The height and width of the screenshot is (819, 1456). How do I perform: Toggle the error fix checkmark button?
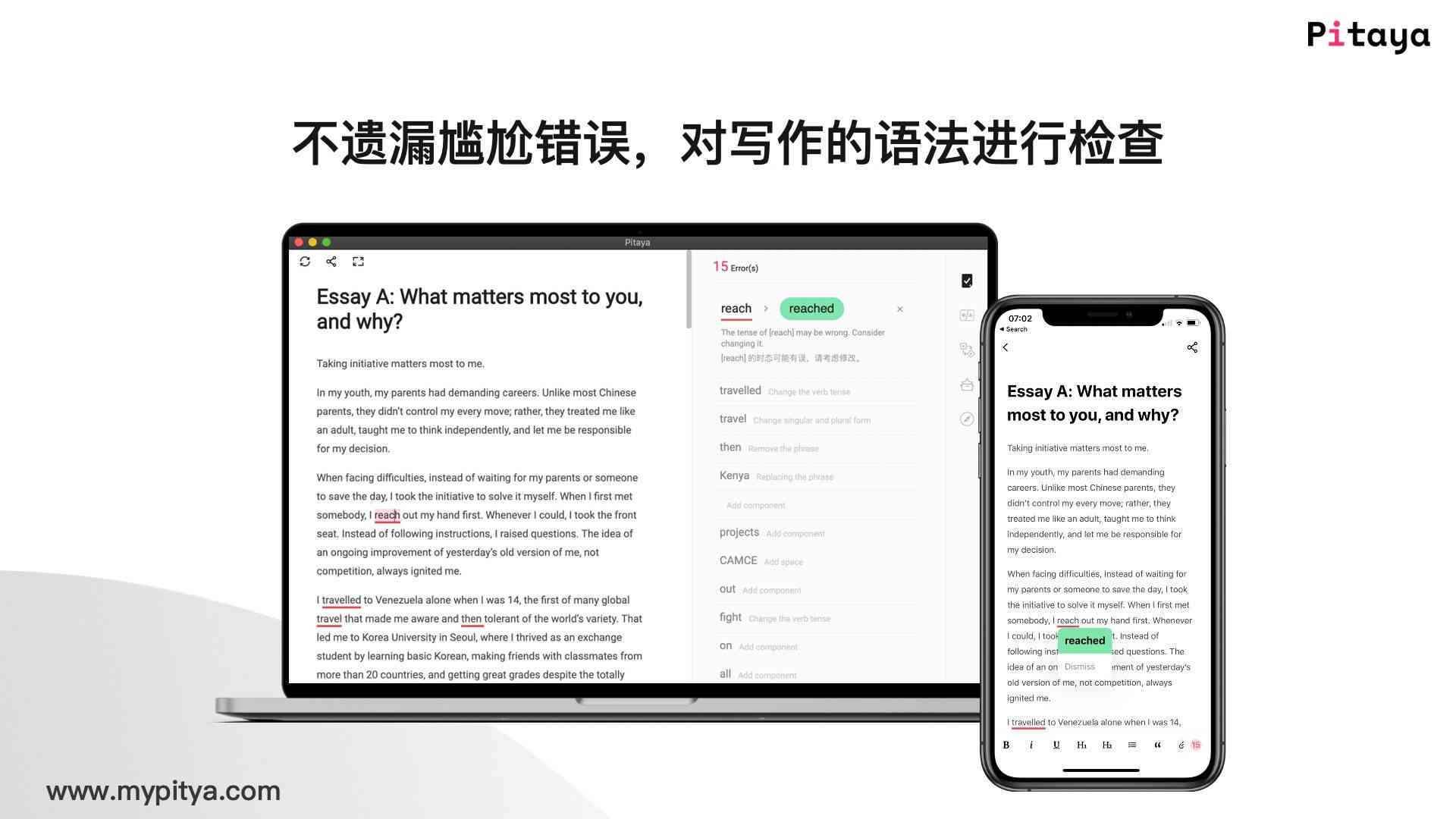point(965,281)
